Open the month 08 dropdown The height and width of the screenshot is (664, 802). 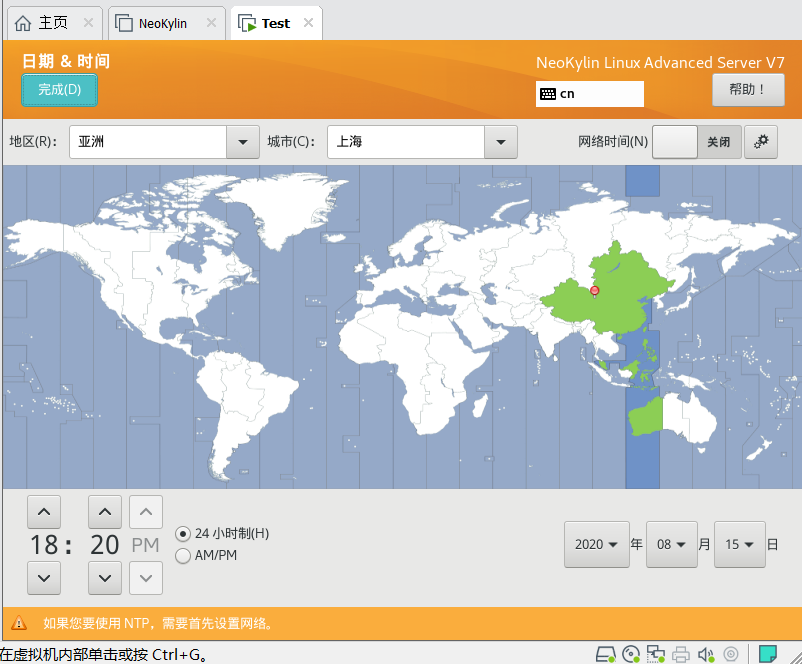672,544
